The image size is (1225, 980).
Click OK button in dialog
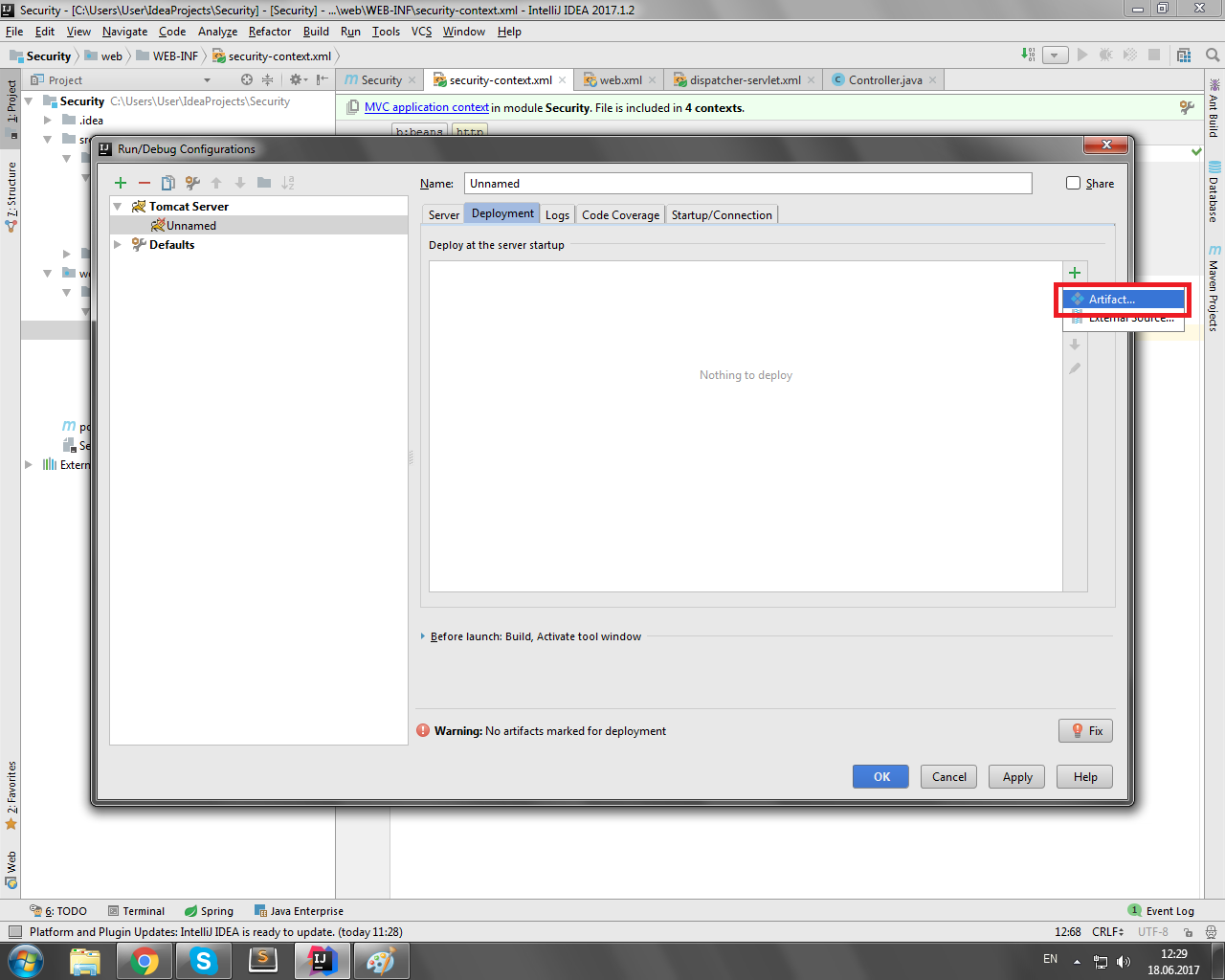coord(881,777)
